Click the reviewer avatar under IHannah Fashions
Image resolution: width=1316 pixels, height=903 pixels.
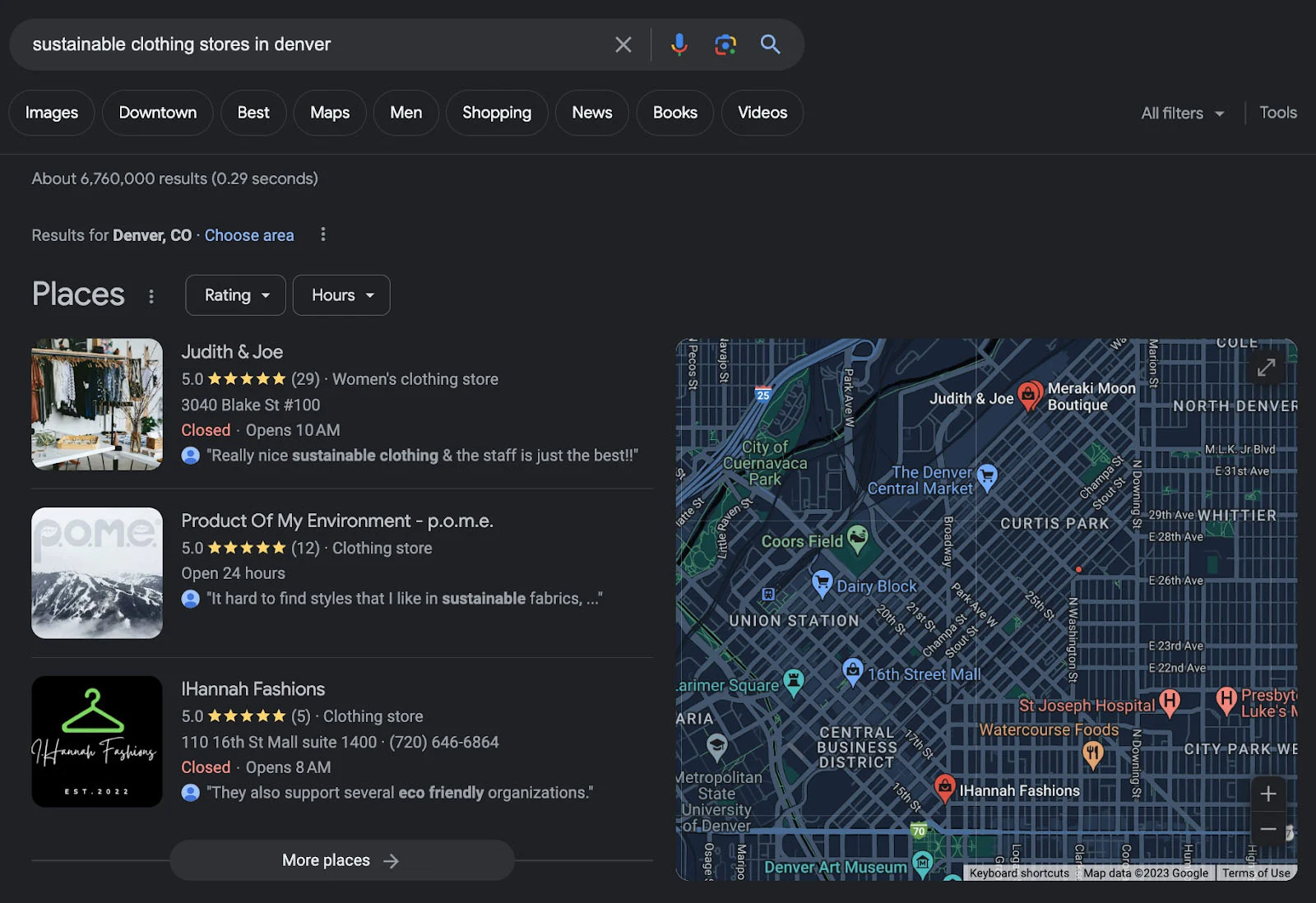coord(190,793)
